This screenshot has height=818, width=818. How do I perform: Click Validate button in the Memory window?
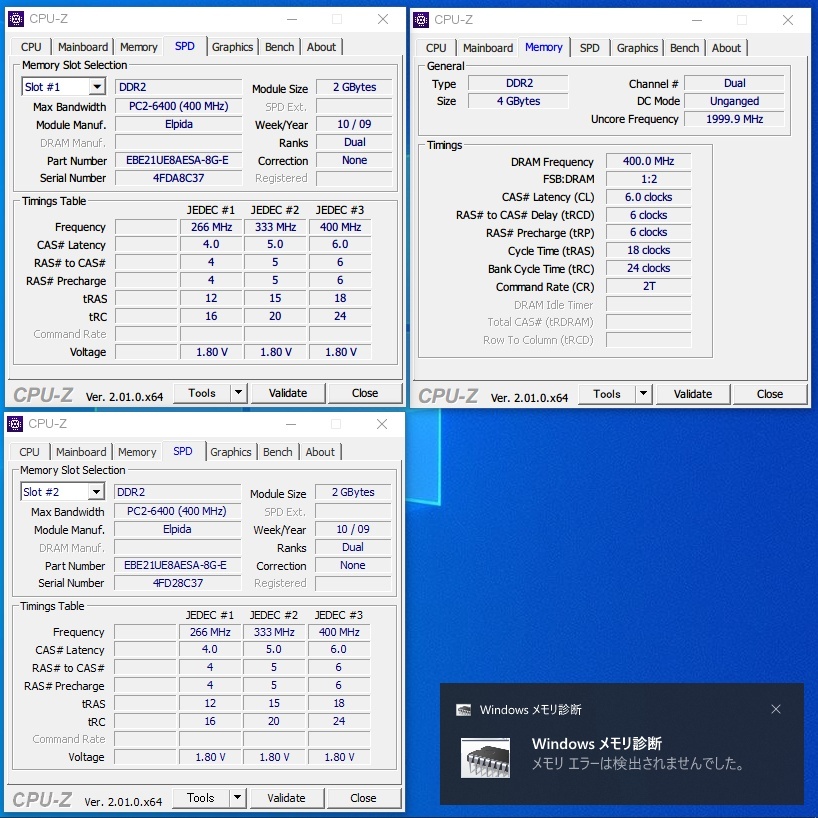[x=693, y=394]
